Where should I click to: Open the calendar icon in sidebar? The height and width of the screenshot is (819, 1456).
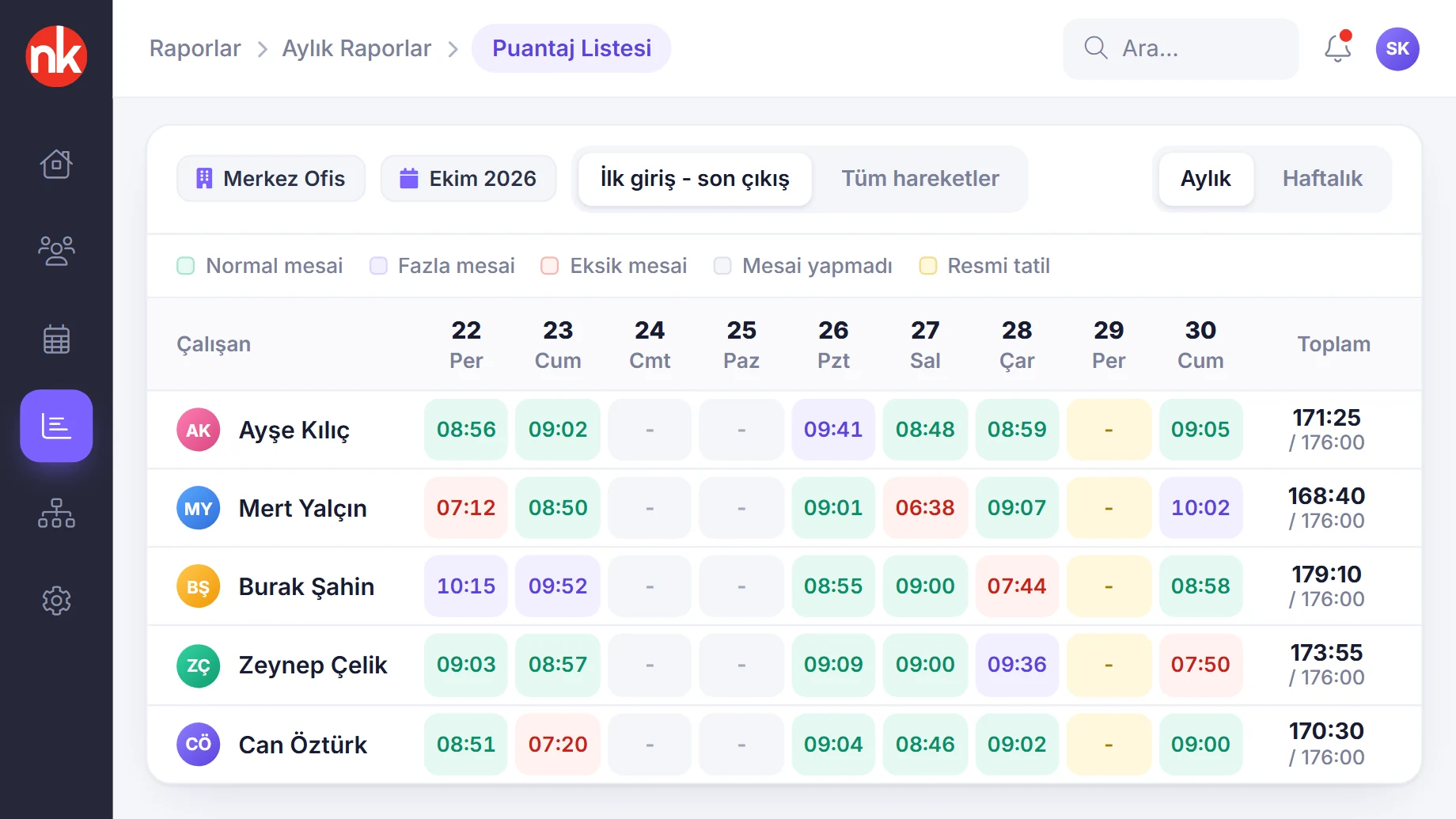tap(56, 339)
